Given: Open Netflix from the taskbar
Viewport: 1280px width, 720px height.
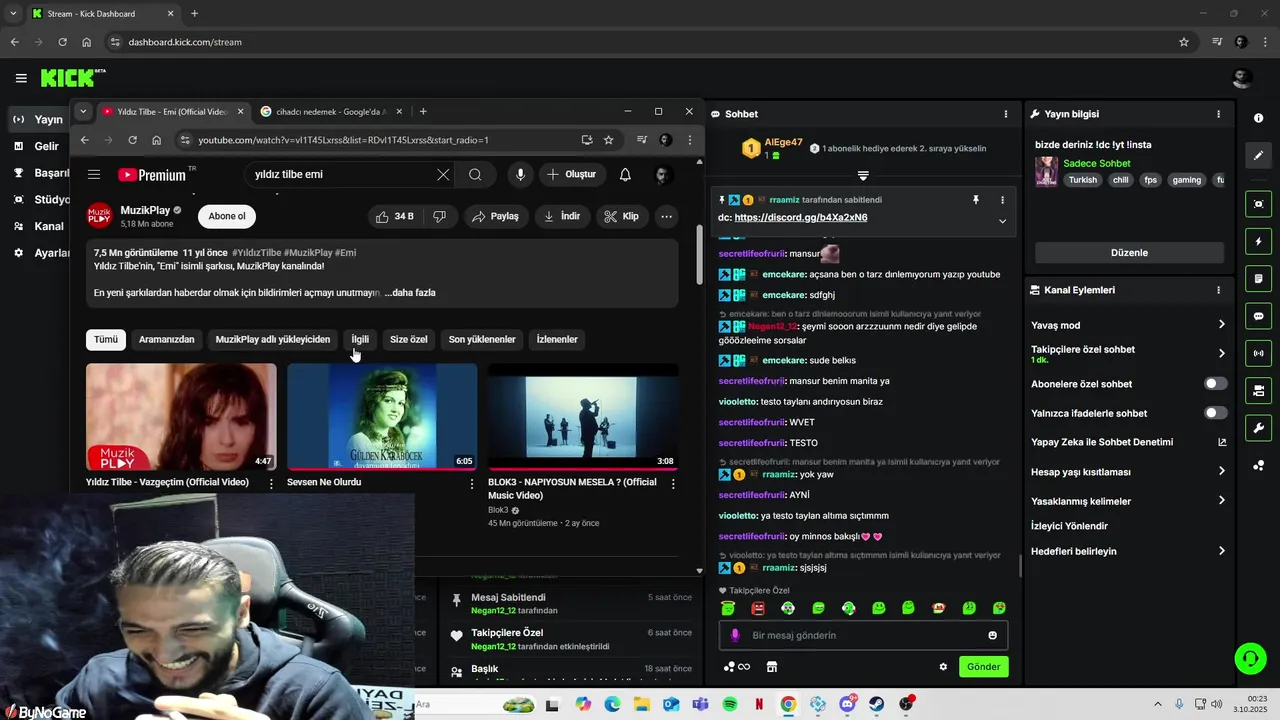Looking at the screenshot, I should (x=759, y=704).
